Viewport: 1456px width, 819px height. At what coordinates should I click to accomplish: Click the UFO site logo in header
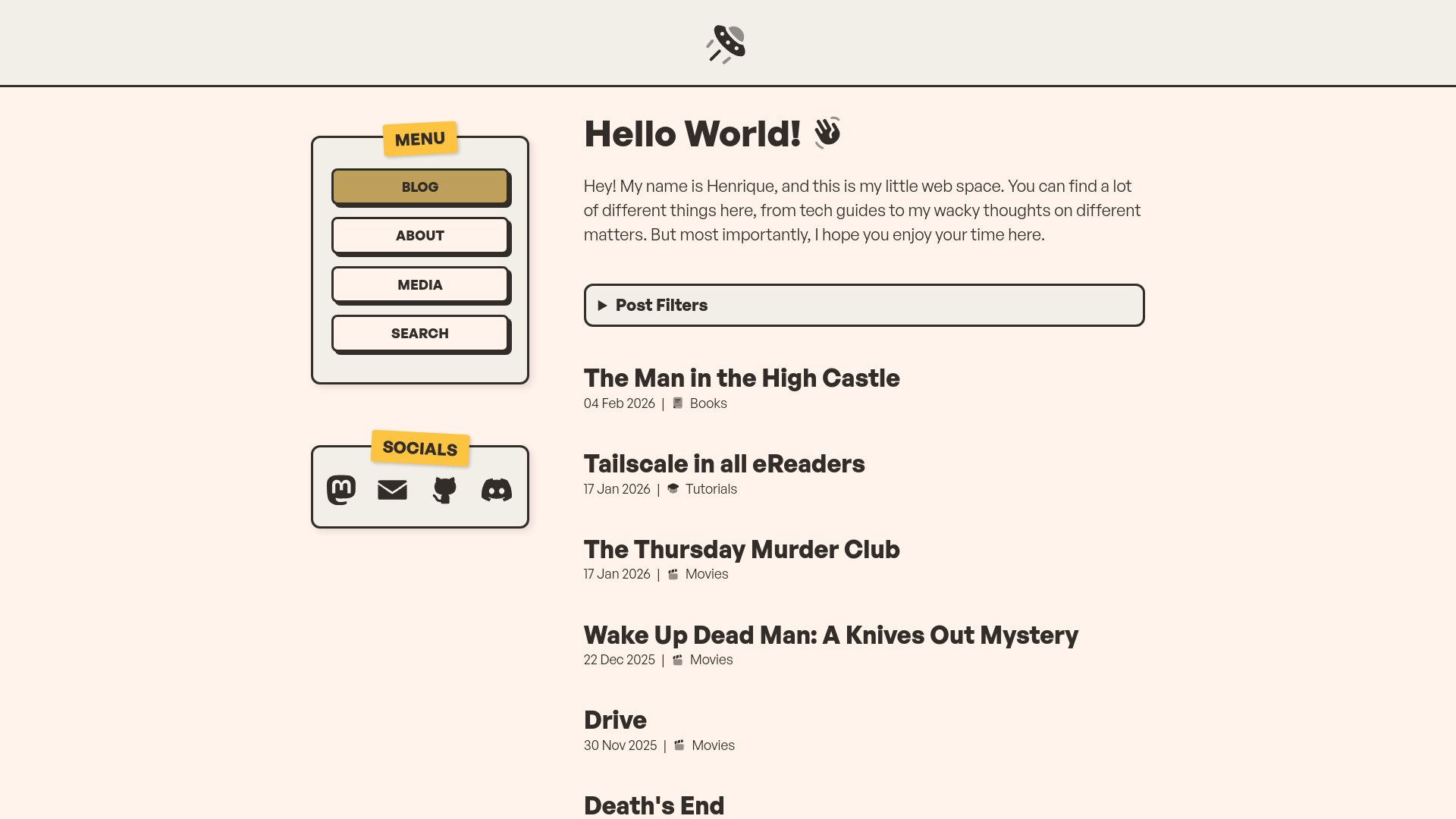click(726, 43)
